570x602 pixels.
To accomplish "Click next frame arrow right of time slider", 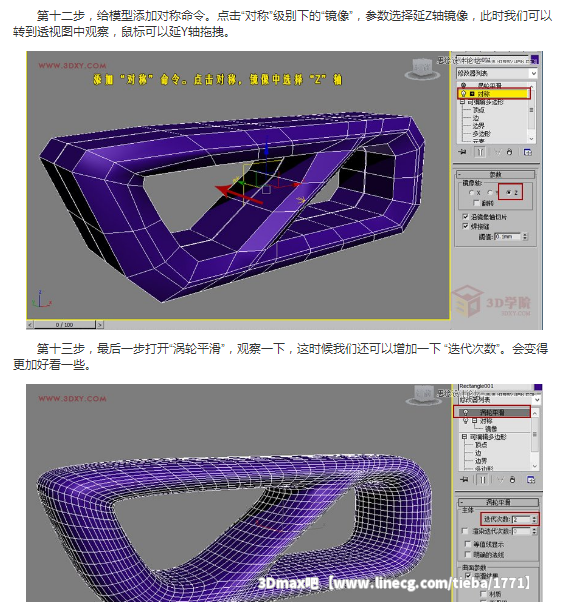I will (x=100, y=325).
